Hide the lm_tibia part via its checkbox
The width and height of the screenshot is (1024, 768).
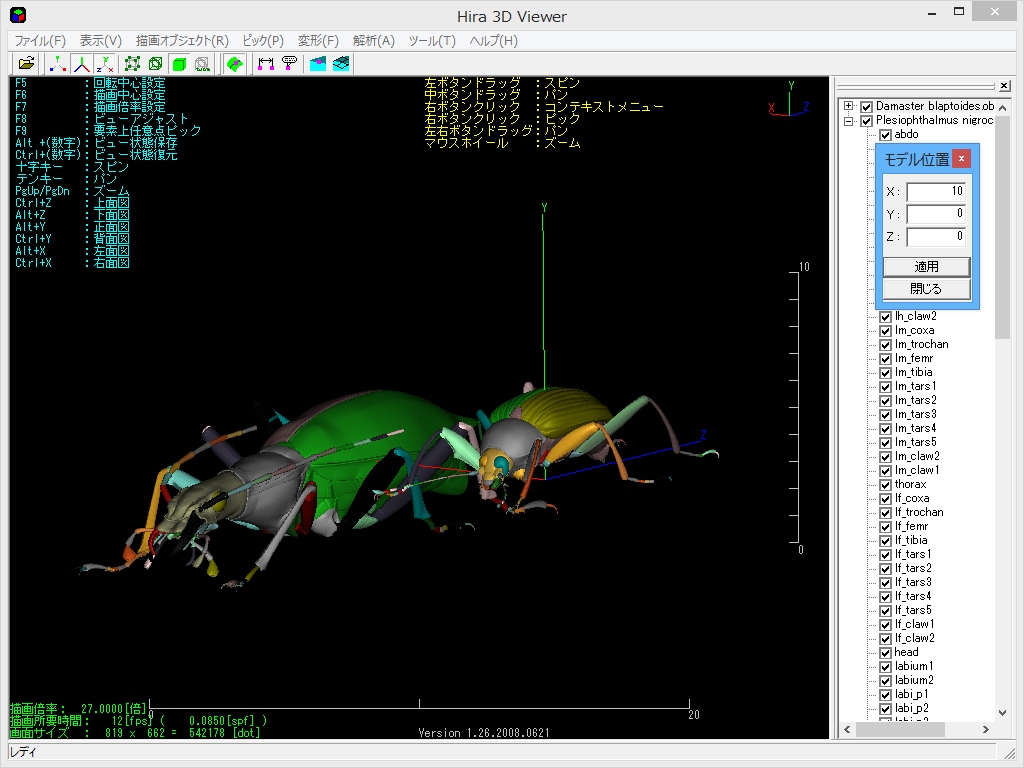(885, 372)
